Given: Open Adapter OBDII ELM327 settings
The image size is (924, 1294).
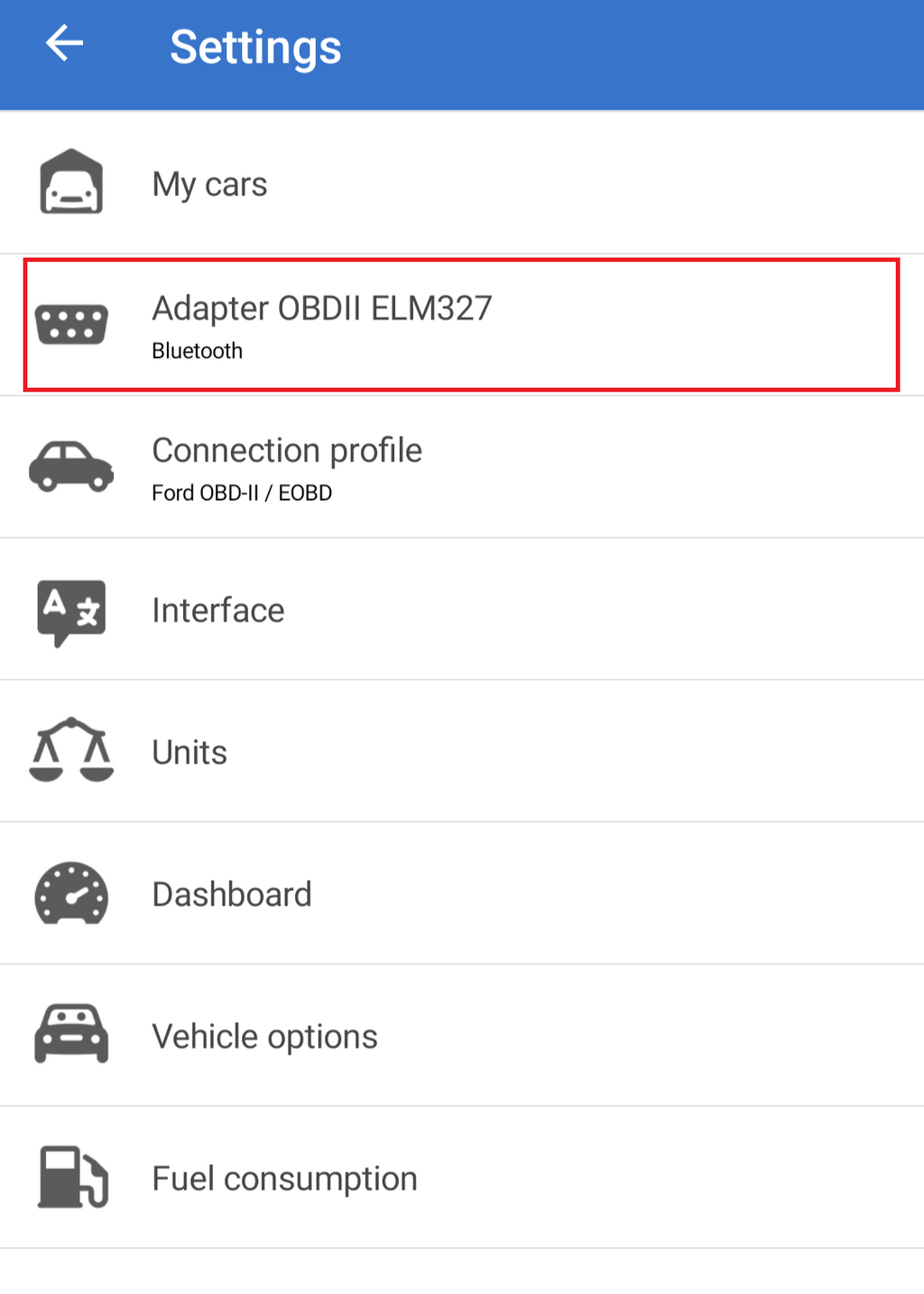Looking at the screenshot, I should tap(322, 309).
